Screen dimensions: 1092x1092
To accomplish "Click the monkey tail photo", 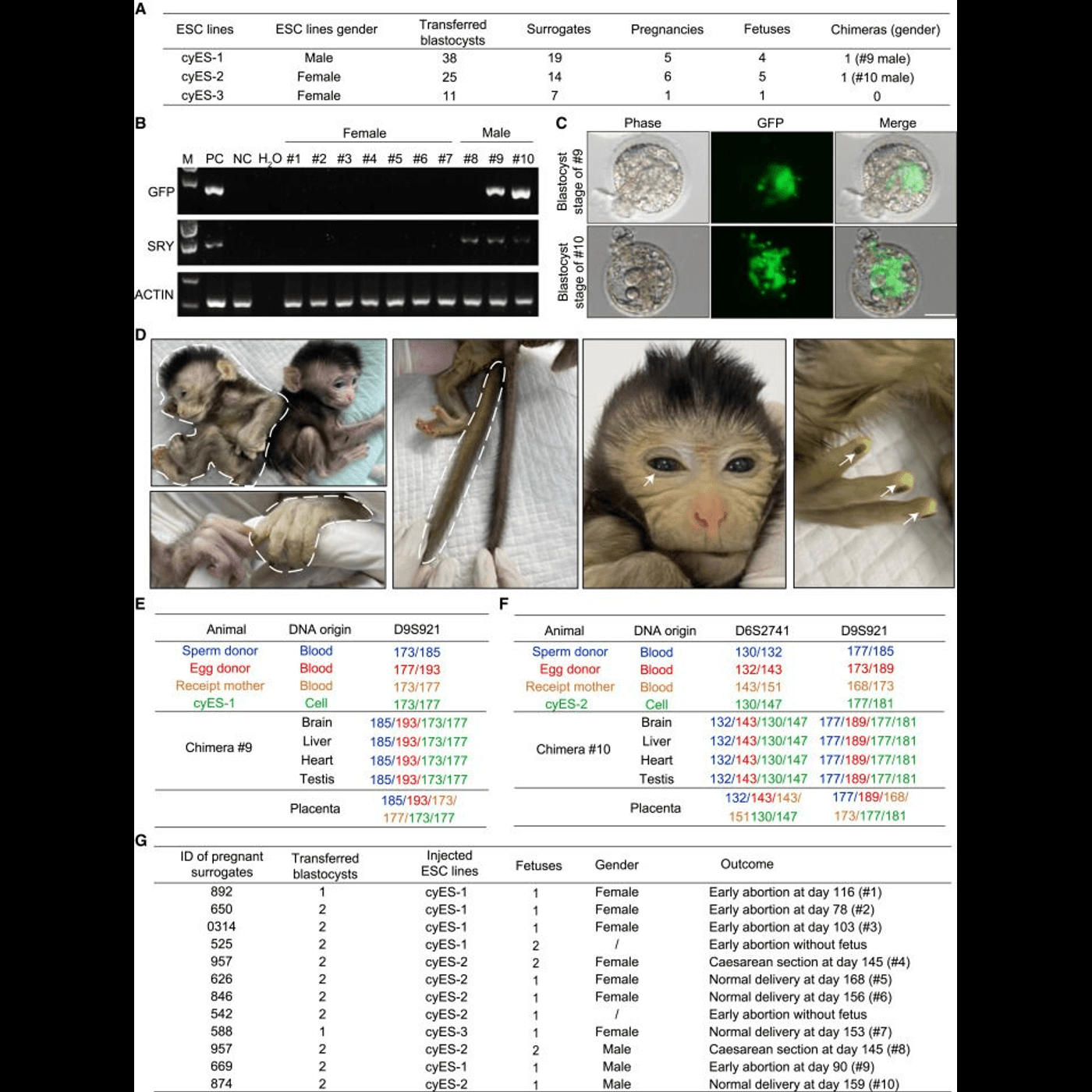I will click(x=484, y=463).
